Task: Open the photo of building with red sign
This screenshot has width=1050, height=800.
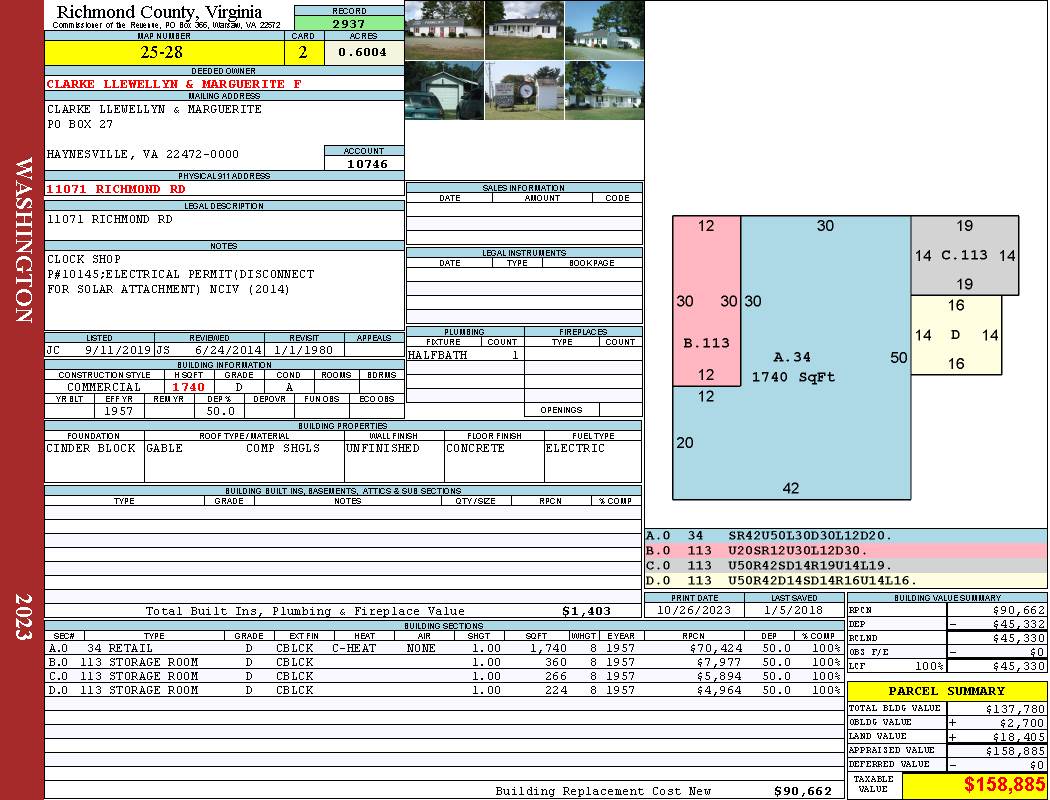Action: [x=445, y=30]
